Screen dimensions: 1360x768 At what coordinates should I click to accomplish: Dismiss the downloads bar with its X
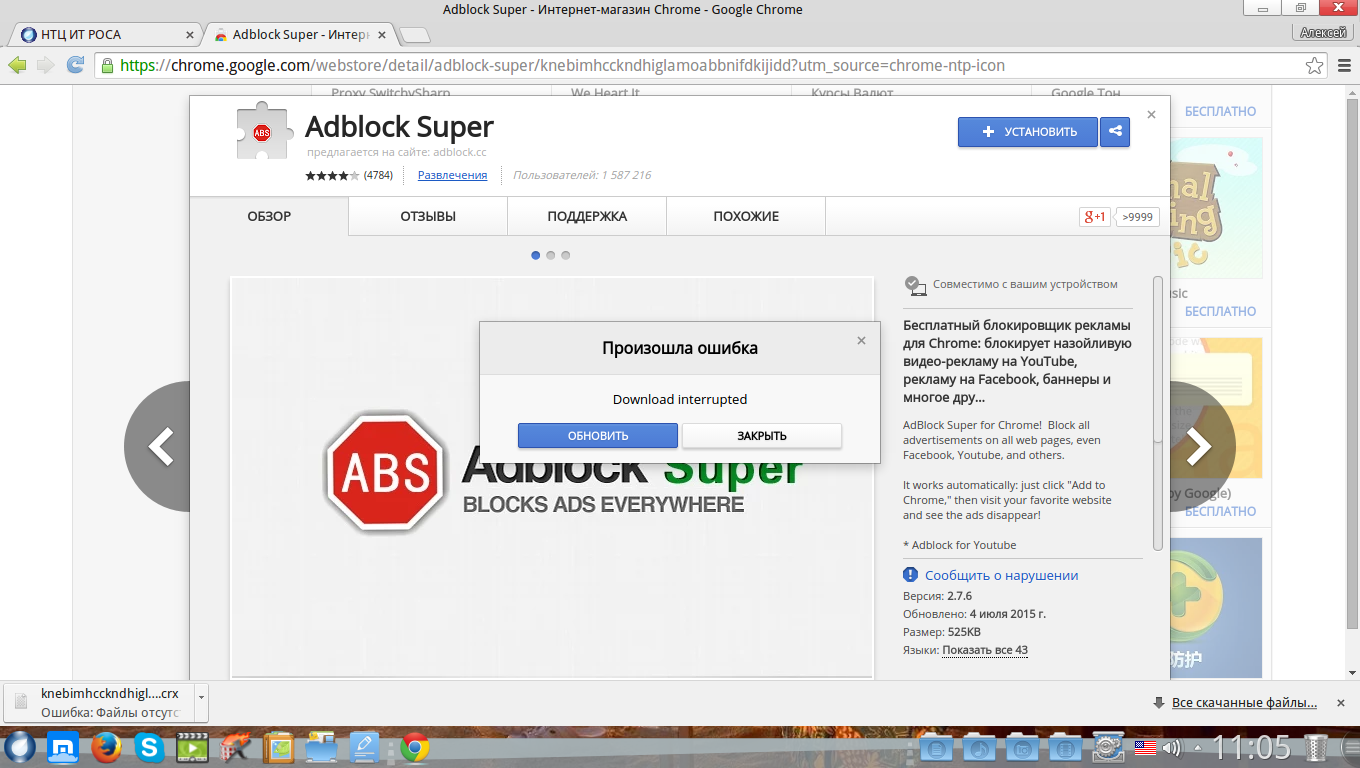[1341, 703]
